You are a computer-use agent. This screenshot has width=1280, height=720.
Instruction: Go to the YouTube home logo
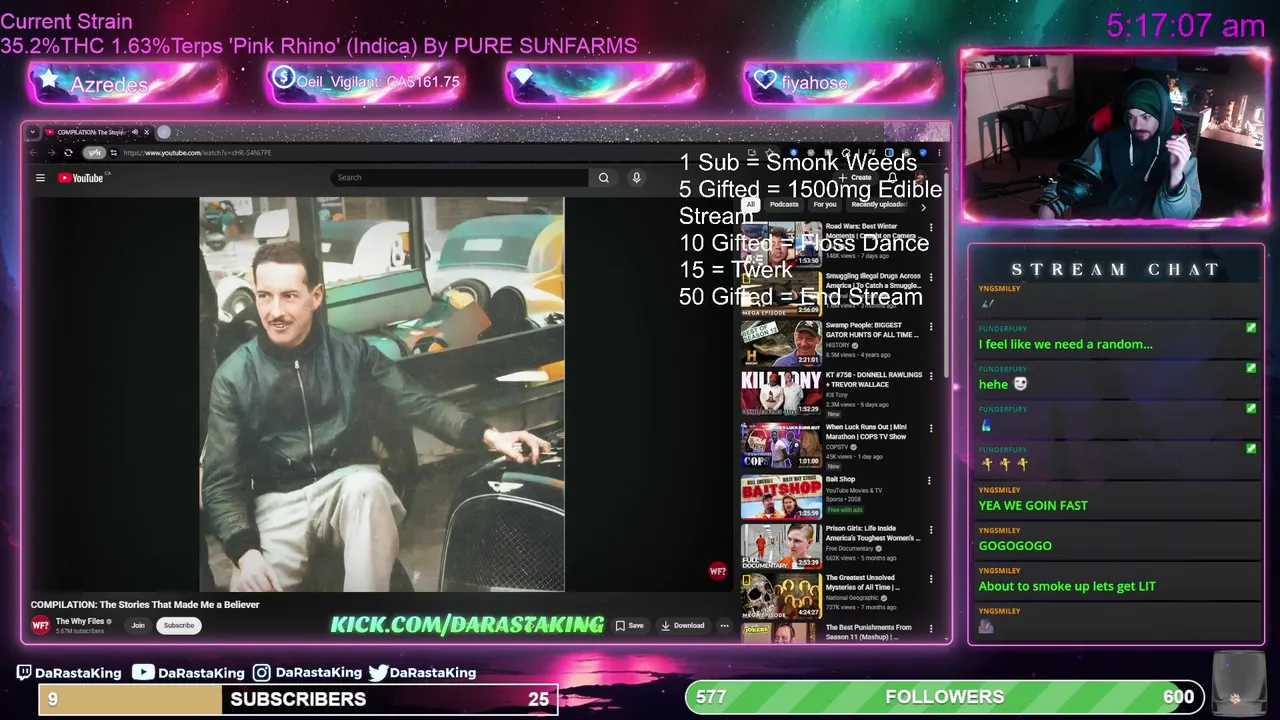click(81, 178)
